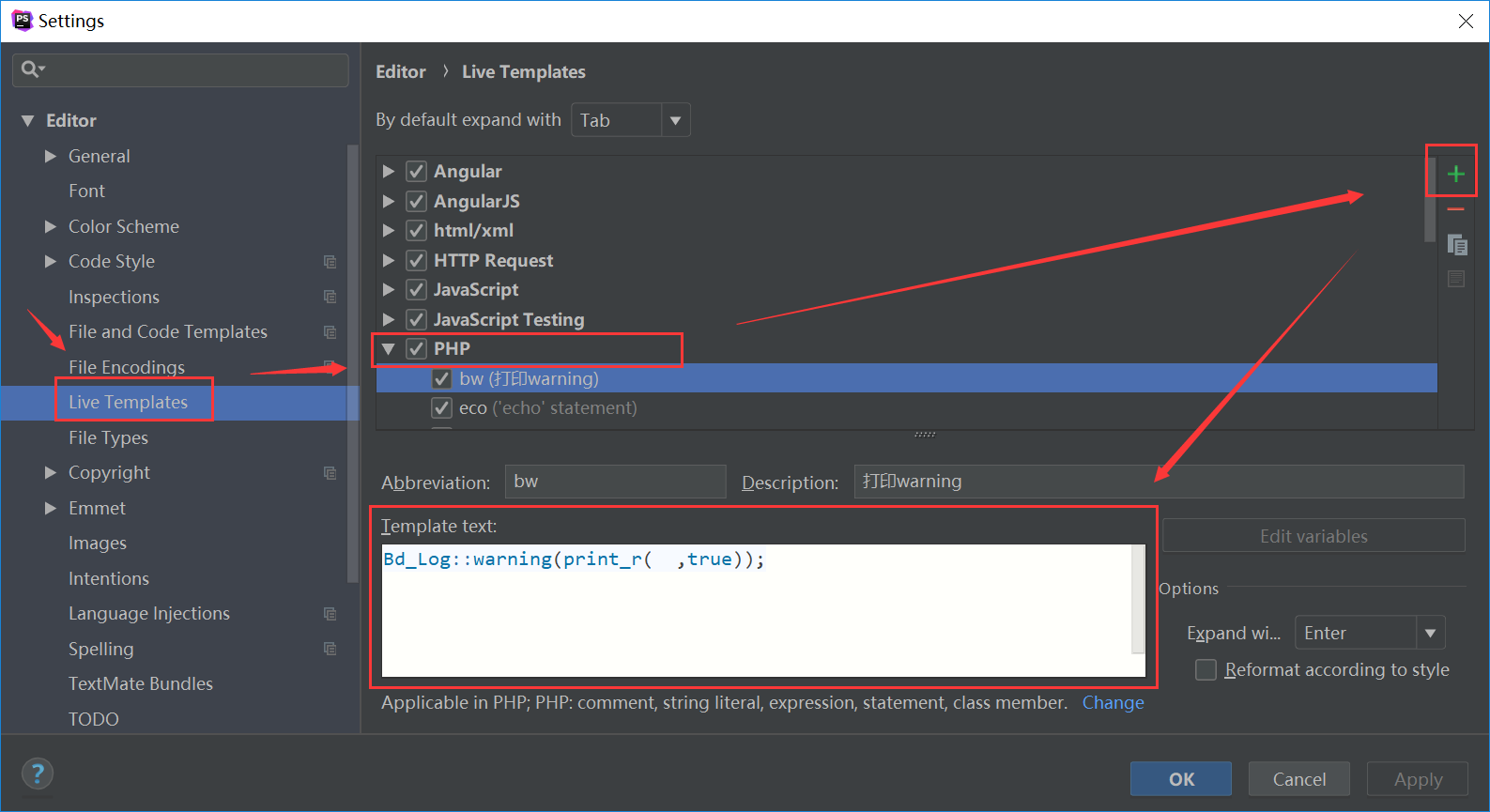Expand the JavaScript Testing template group

click(388, 320)
